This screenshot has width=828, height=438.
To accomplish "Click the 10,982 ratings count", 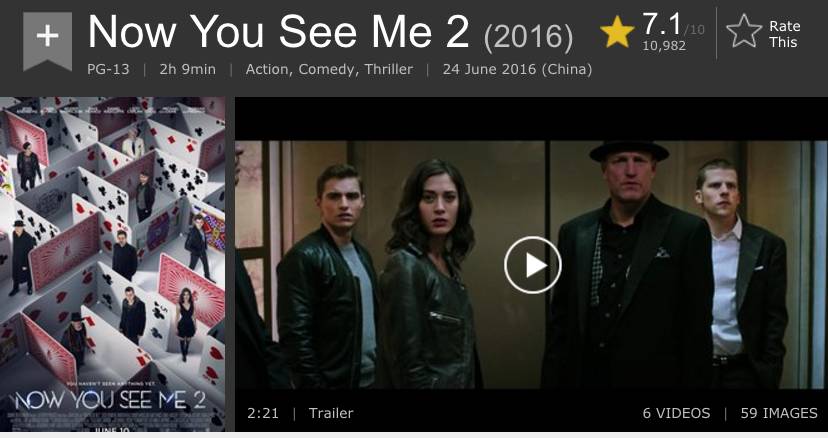I will pyautogui.click(x=664, y=46).
